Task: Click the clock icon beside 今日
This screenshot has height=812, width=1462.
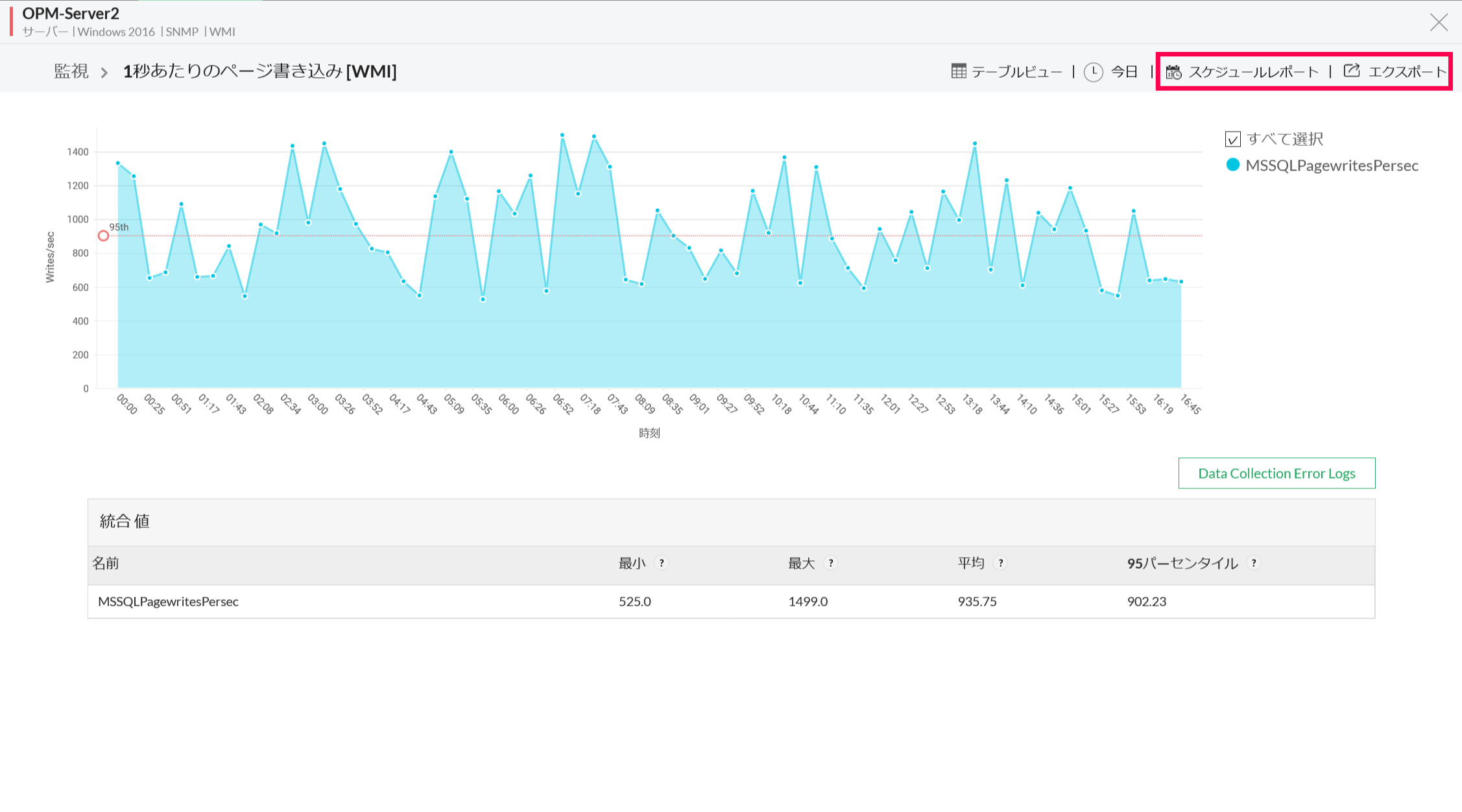Action: 1094,71
